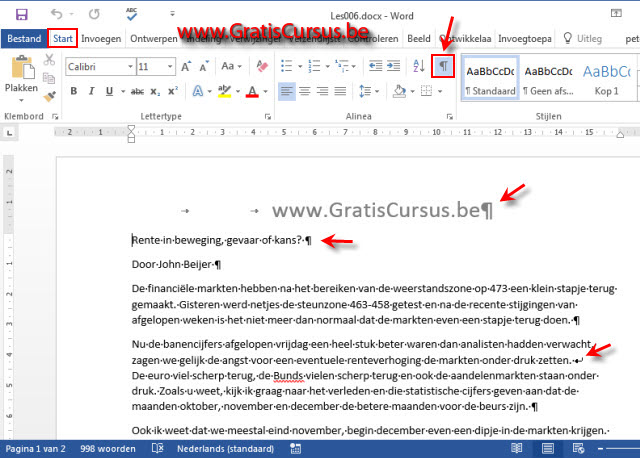Open the Invoegen ribbon tab
The height and width of the screenshot is (458, 640).
[101, 39]
